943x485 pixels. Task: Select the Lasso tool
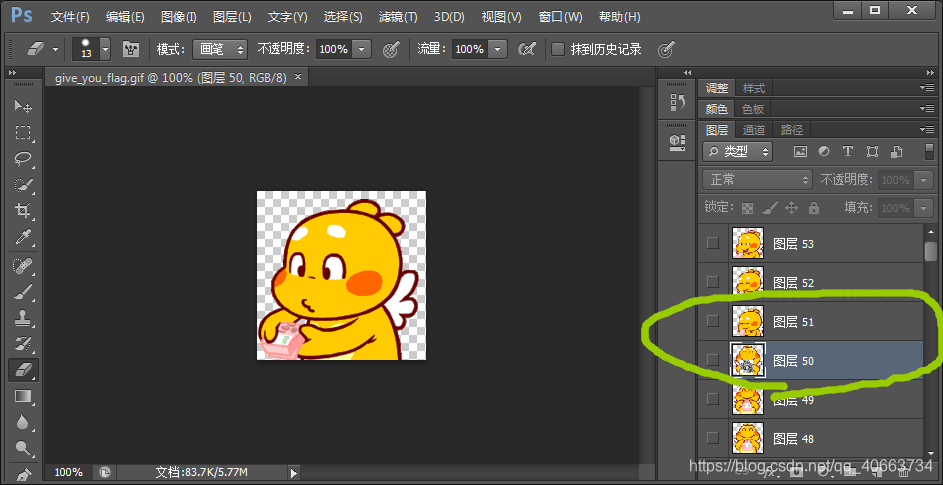point(23,159)
